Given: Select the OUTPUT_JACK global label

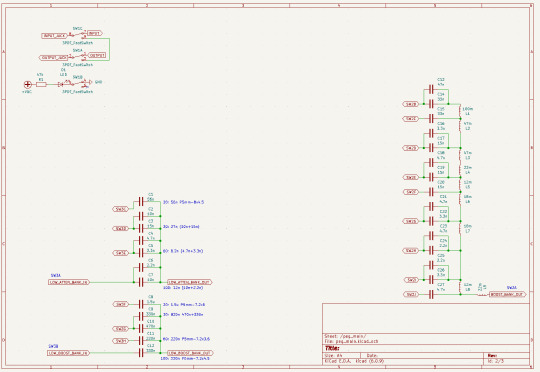Looking at the screenshot, I should coord(54,58).
